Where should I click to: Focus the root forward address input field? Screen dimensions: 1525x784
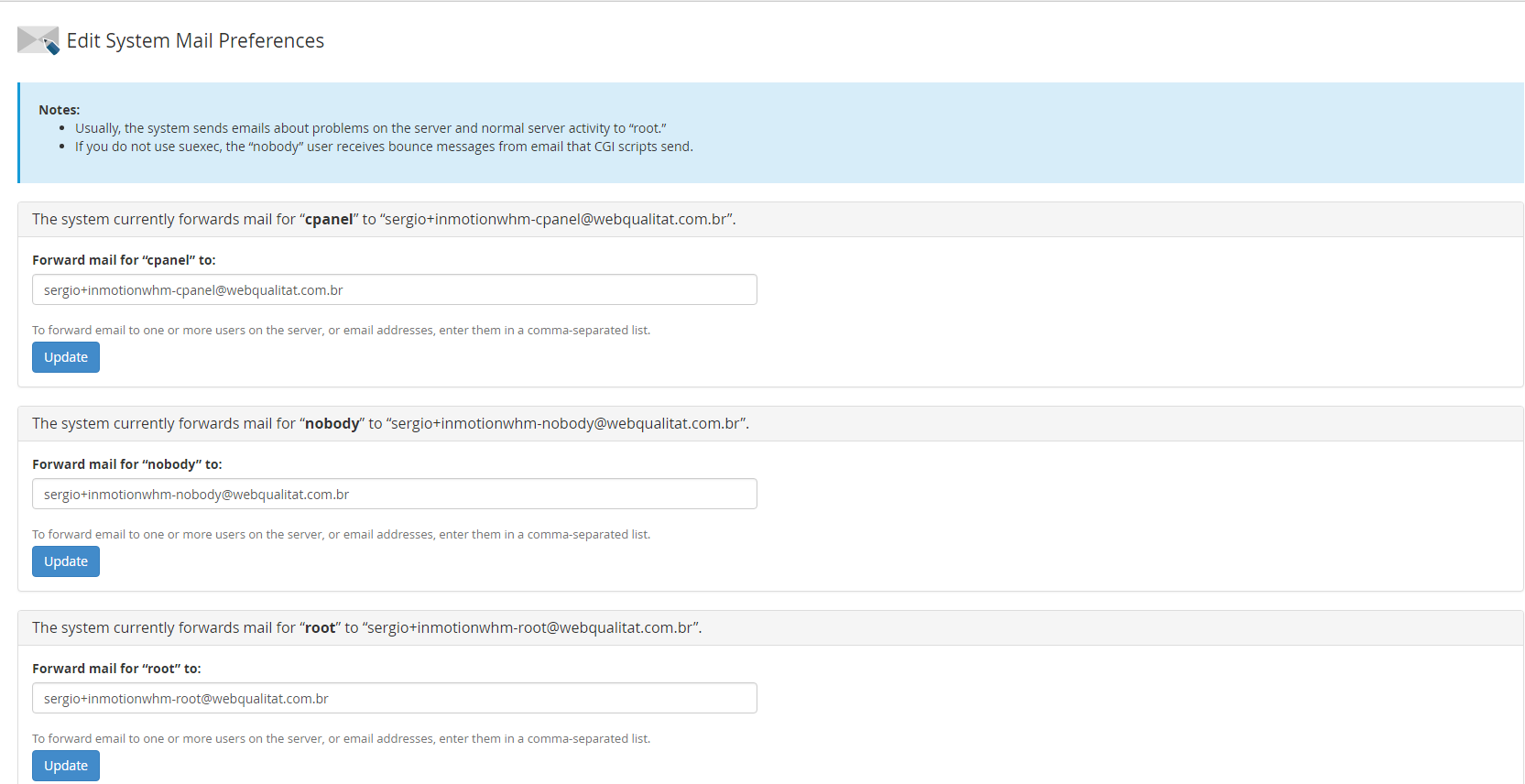click(394, 699)
